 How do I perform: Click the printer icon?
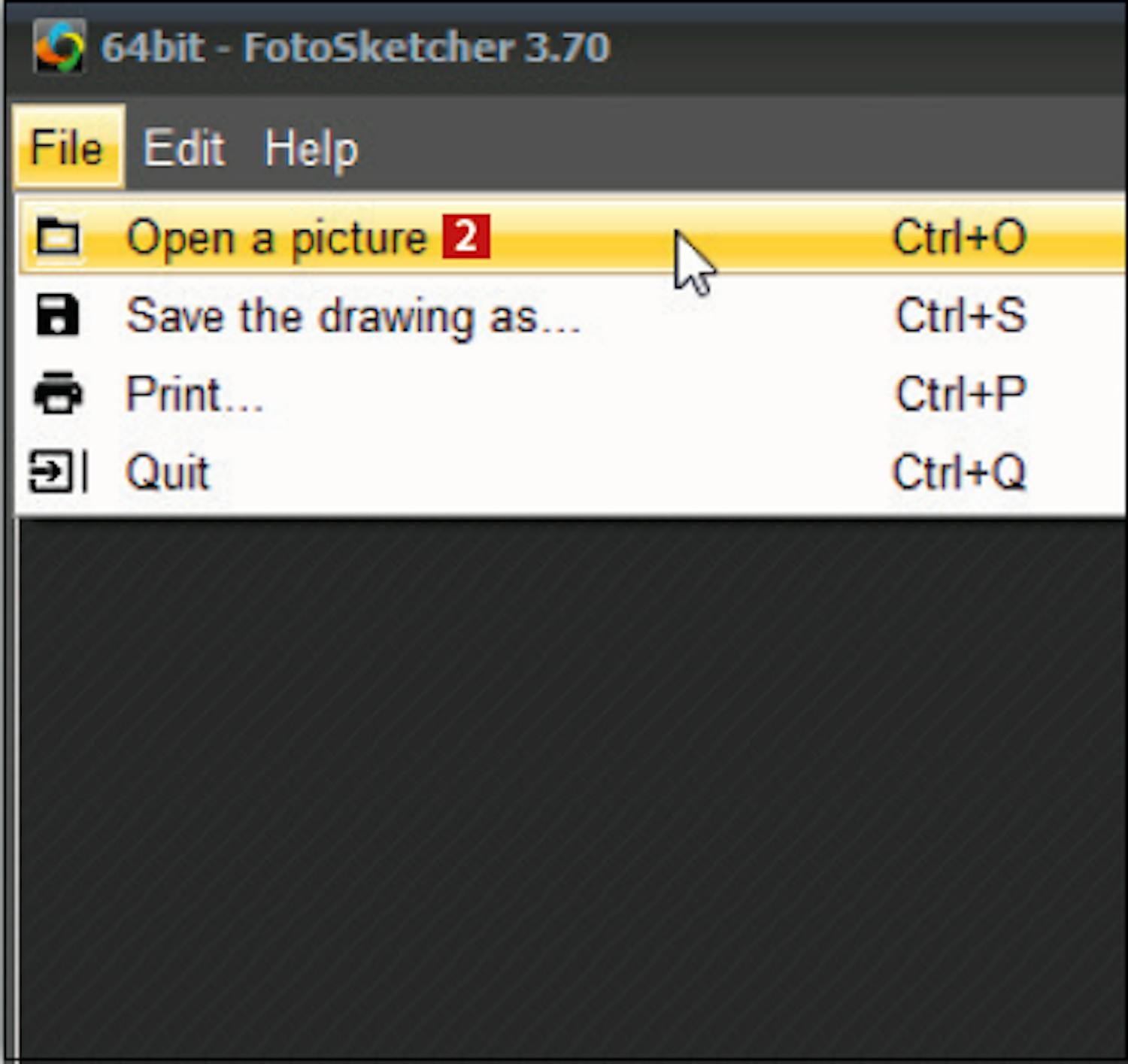(58, 393)
